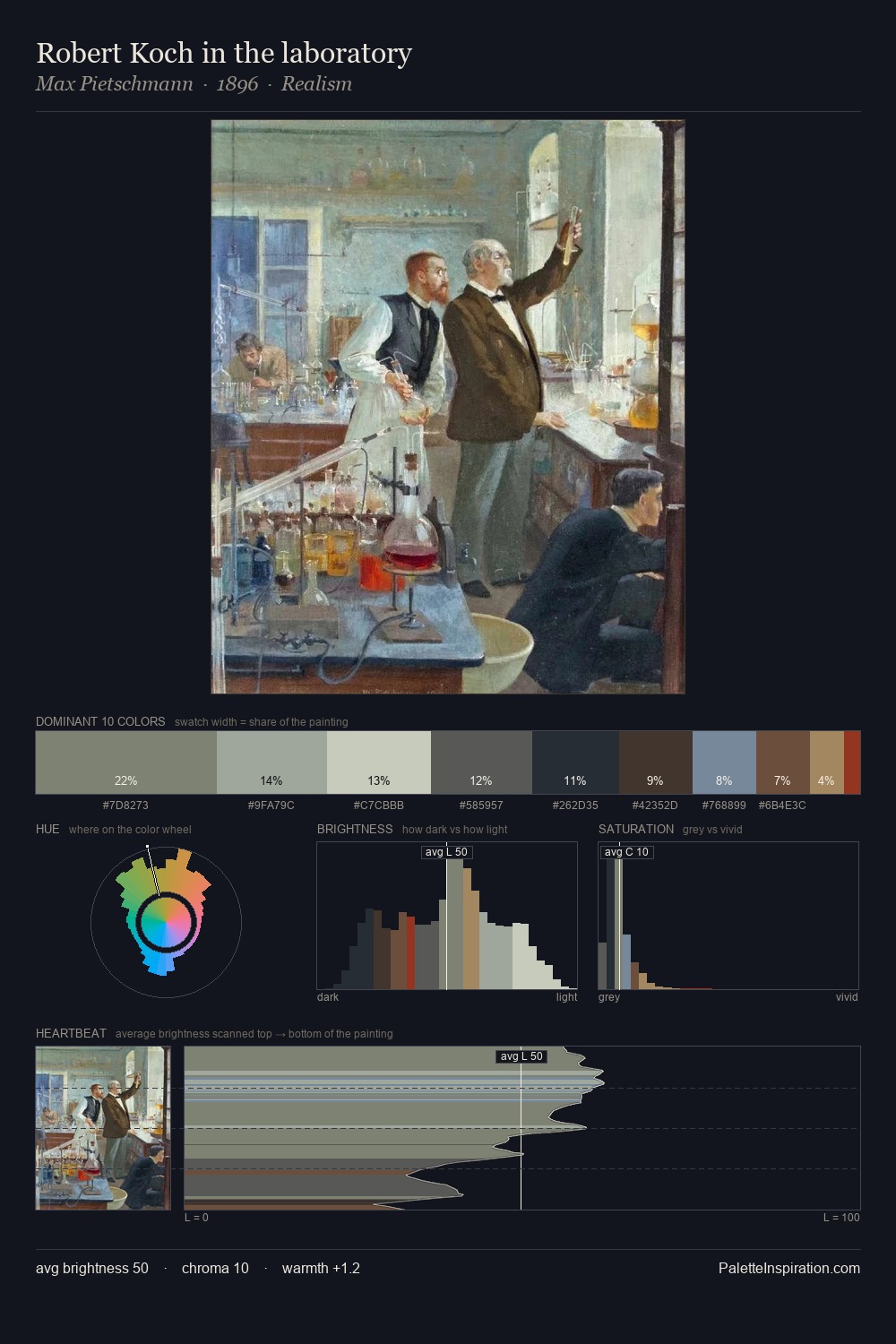Click the heartbeat scan description caption
Viewport: 896px width, 1344px height.
(x=254, y=1033)
